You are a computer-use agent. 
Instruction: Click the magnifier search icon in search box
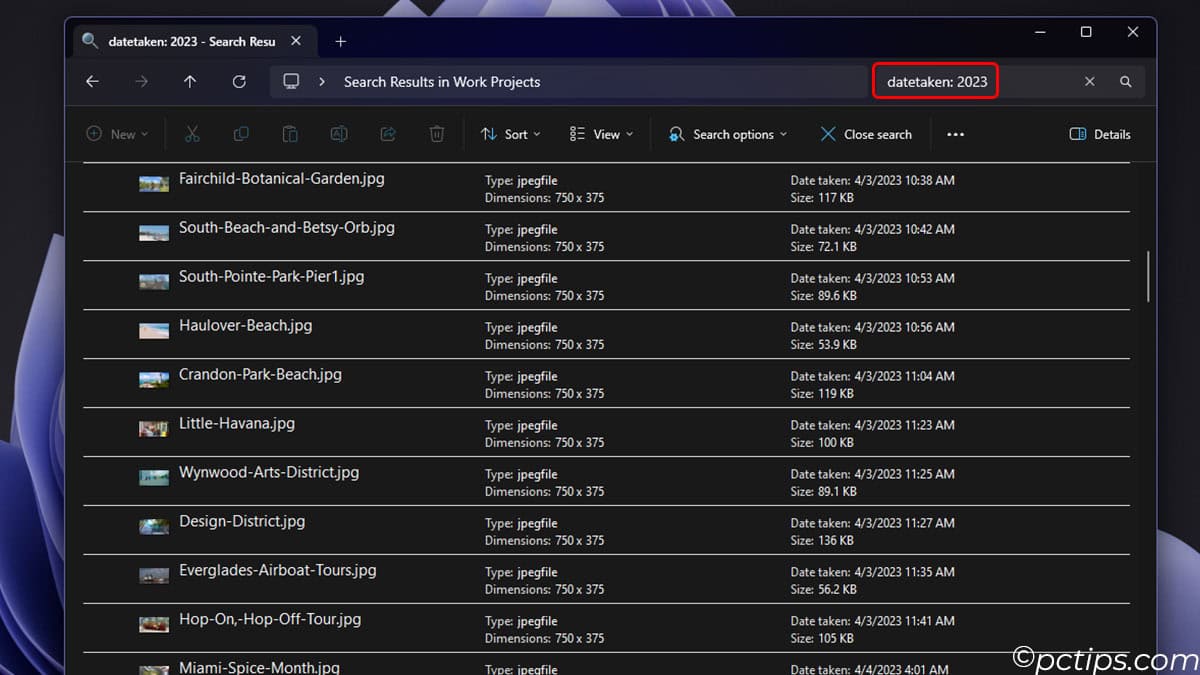1126,82
